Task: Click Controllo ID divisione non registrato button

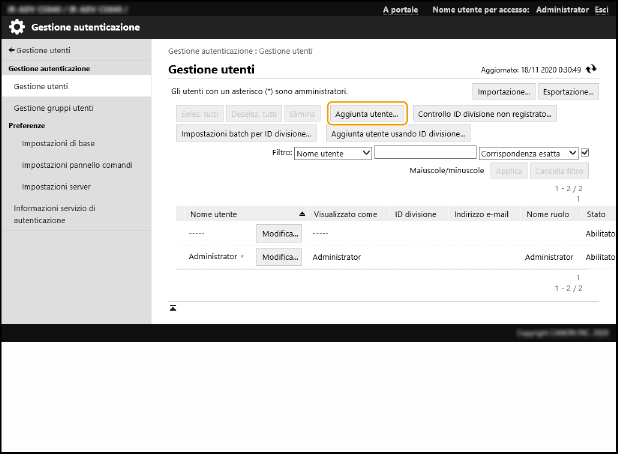Action: [x=484, y=114]
